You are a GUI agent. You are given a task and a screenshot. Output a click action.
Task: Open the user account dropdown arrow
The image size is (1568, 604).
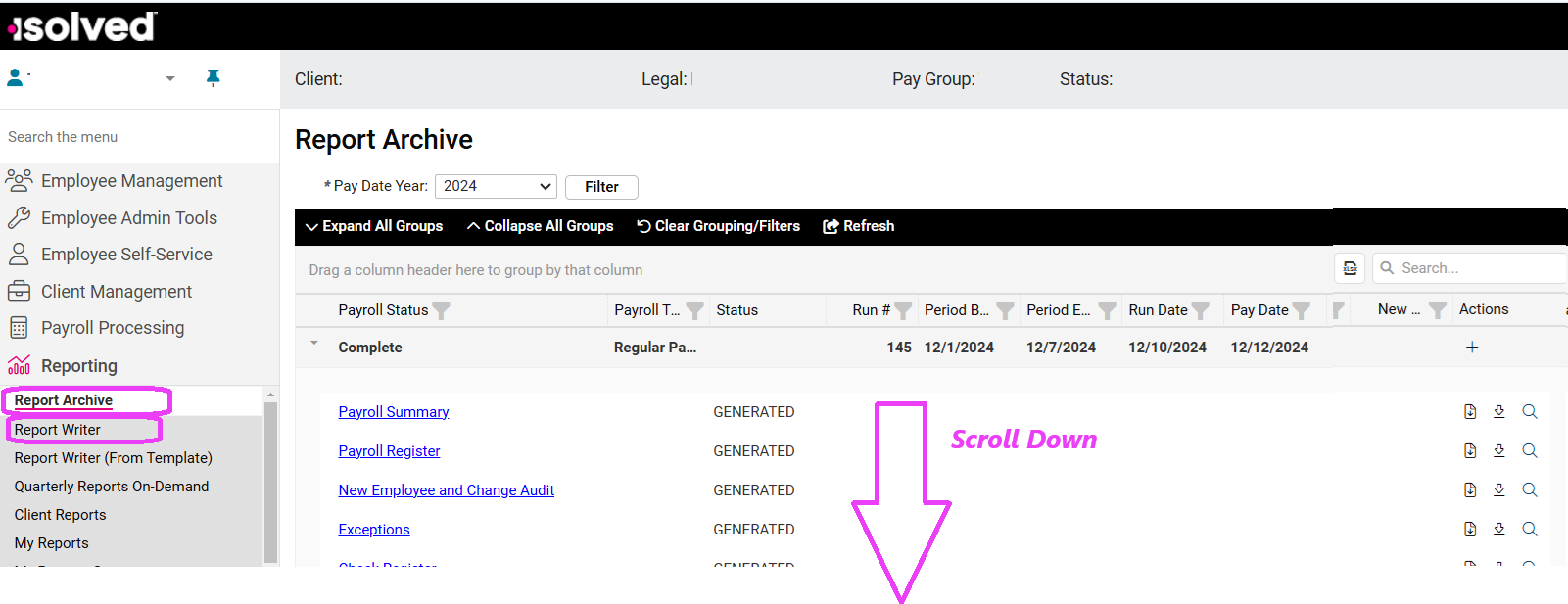coord(170,78)
